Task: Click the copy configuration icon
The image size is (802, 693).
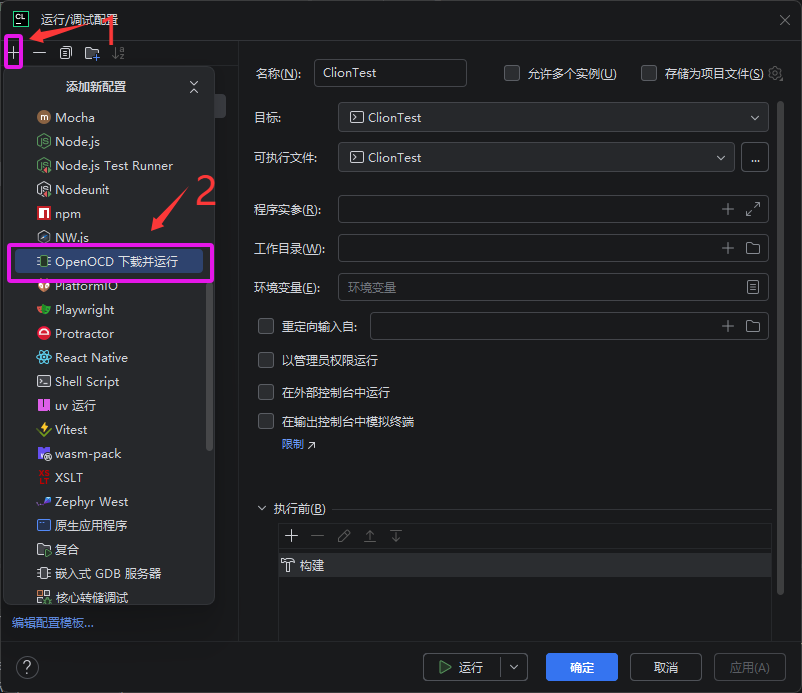Action: coord(66,52)
